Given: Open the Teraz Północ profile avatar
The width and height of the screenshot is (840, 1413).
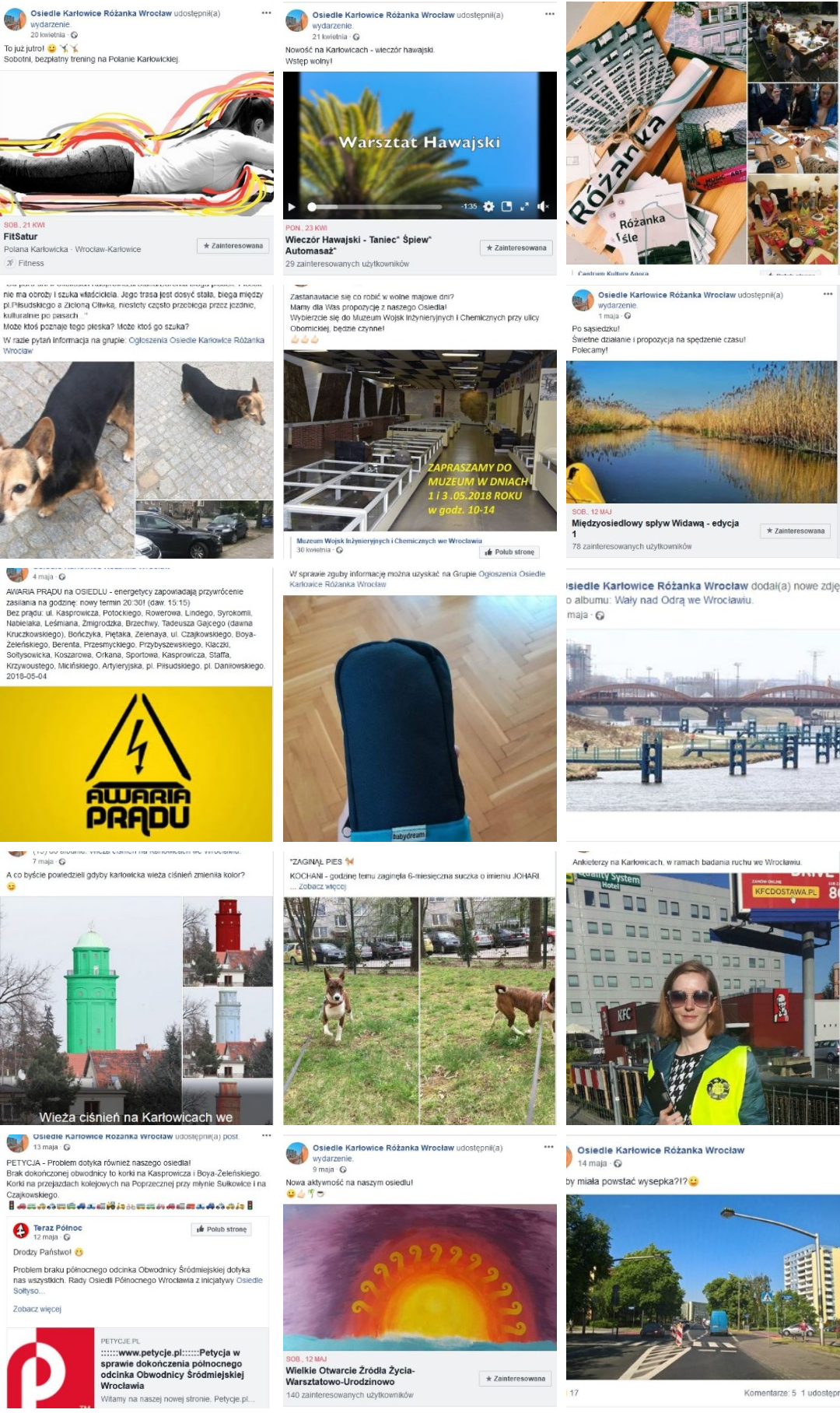Looking at the screenshot, I should click(x=21, y=1231).
